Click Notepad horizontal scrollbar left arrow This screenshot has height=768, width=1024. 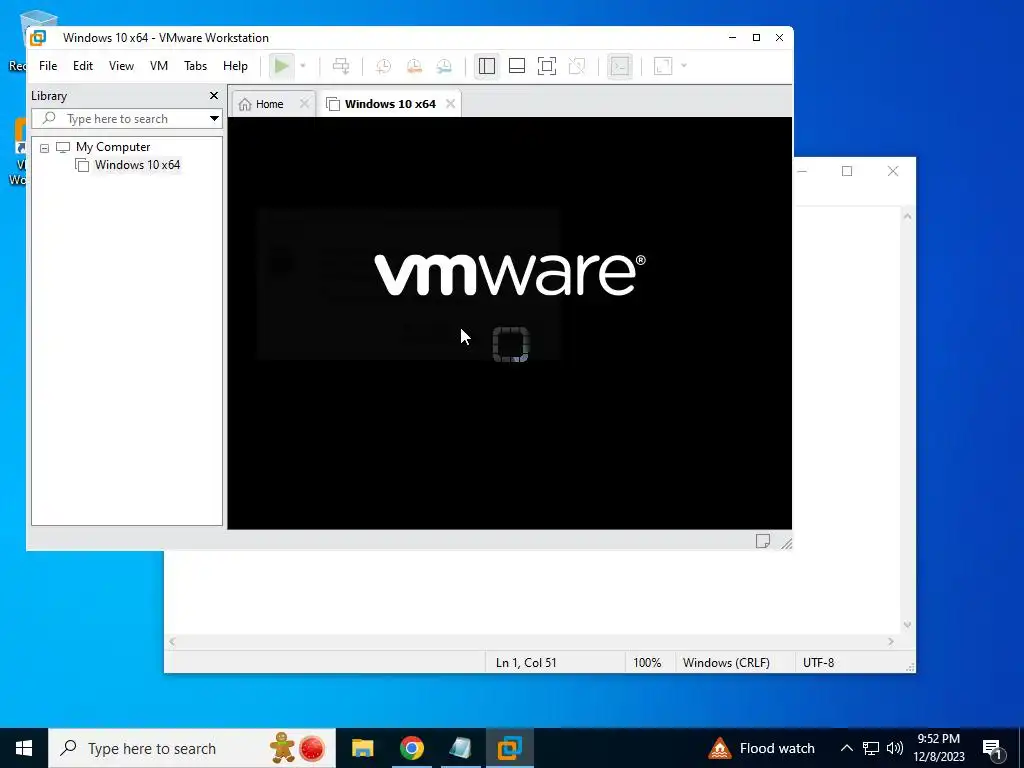pos(172,641)
